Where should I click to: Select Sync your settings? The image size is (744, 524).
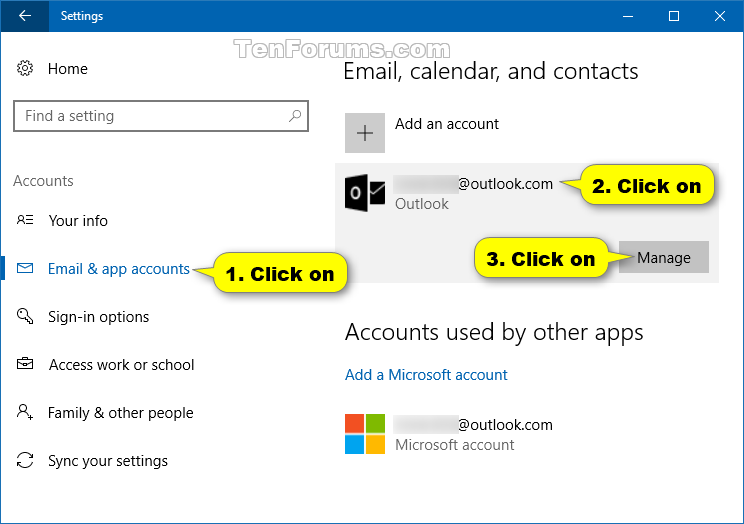108,461
